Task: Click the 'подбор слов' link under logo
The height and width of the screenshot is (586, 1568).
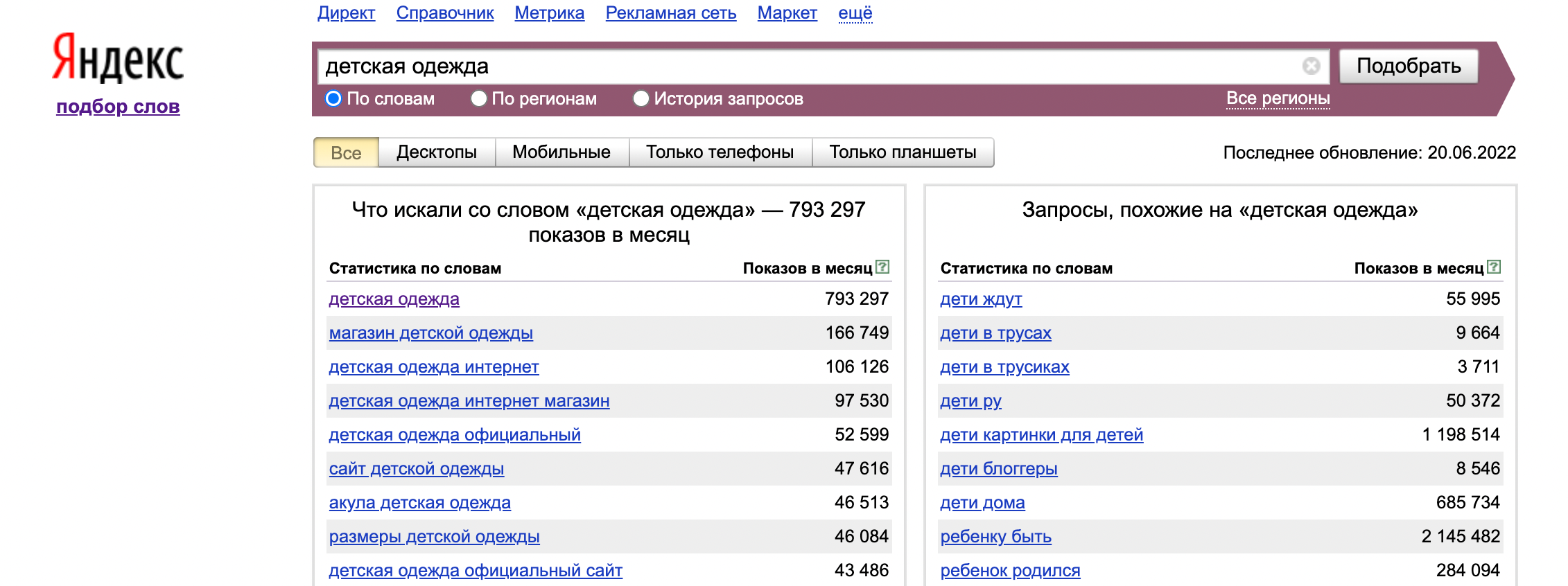Action: (x=118, y=107)
